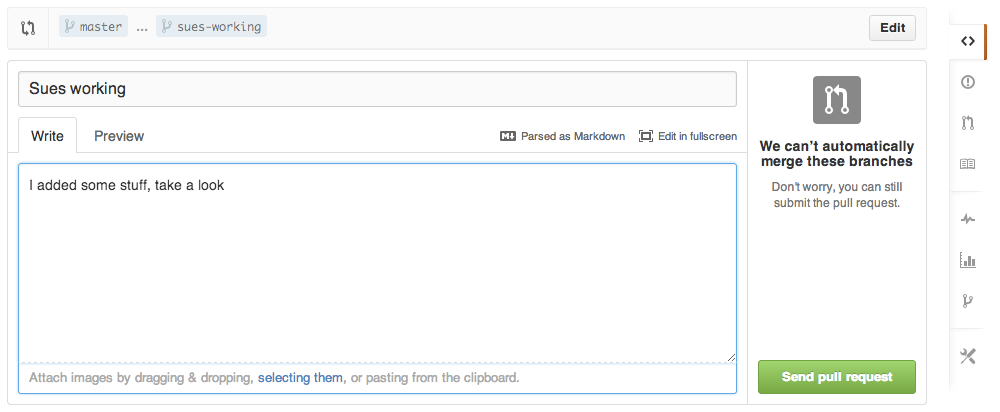
Task: Click the compare branches icon at top left
Action: click(28, 28)
